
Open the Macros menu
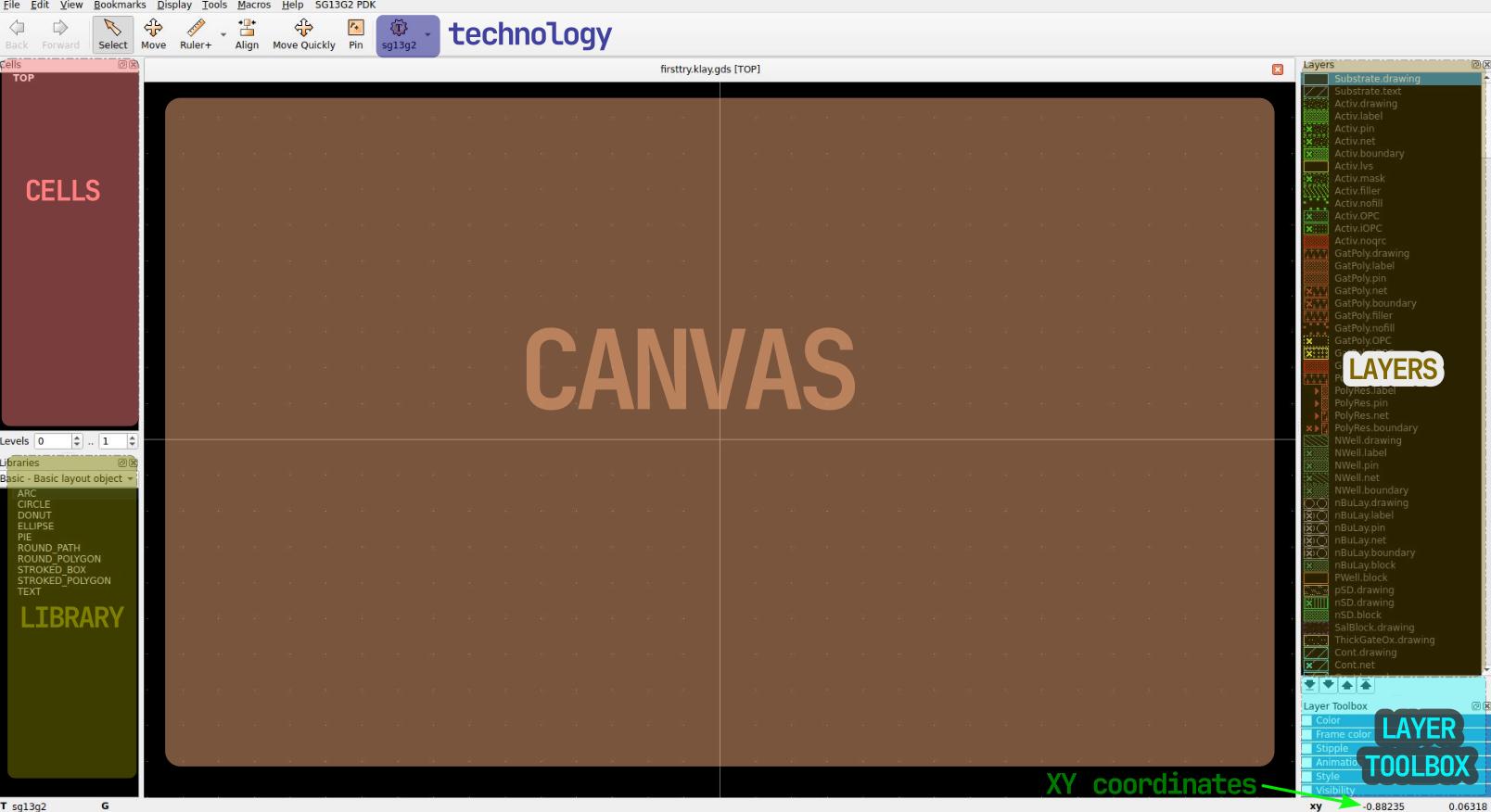click(253, 6)
